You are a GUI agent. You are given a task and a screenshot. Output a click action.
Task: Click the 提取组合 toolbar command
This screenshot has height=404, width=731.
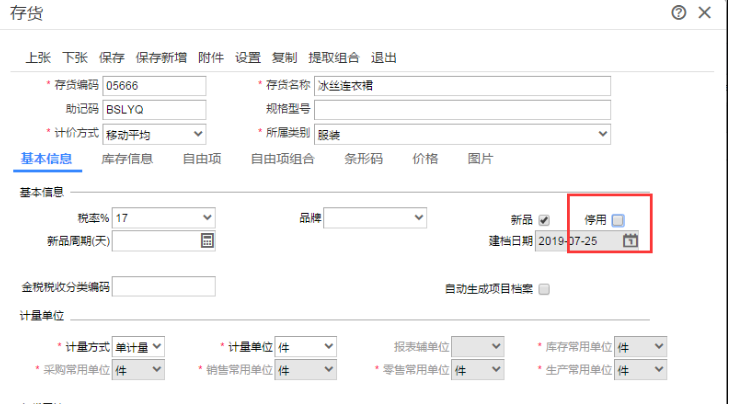click(x=335, y=58)
